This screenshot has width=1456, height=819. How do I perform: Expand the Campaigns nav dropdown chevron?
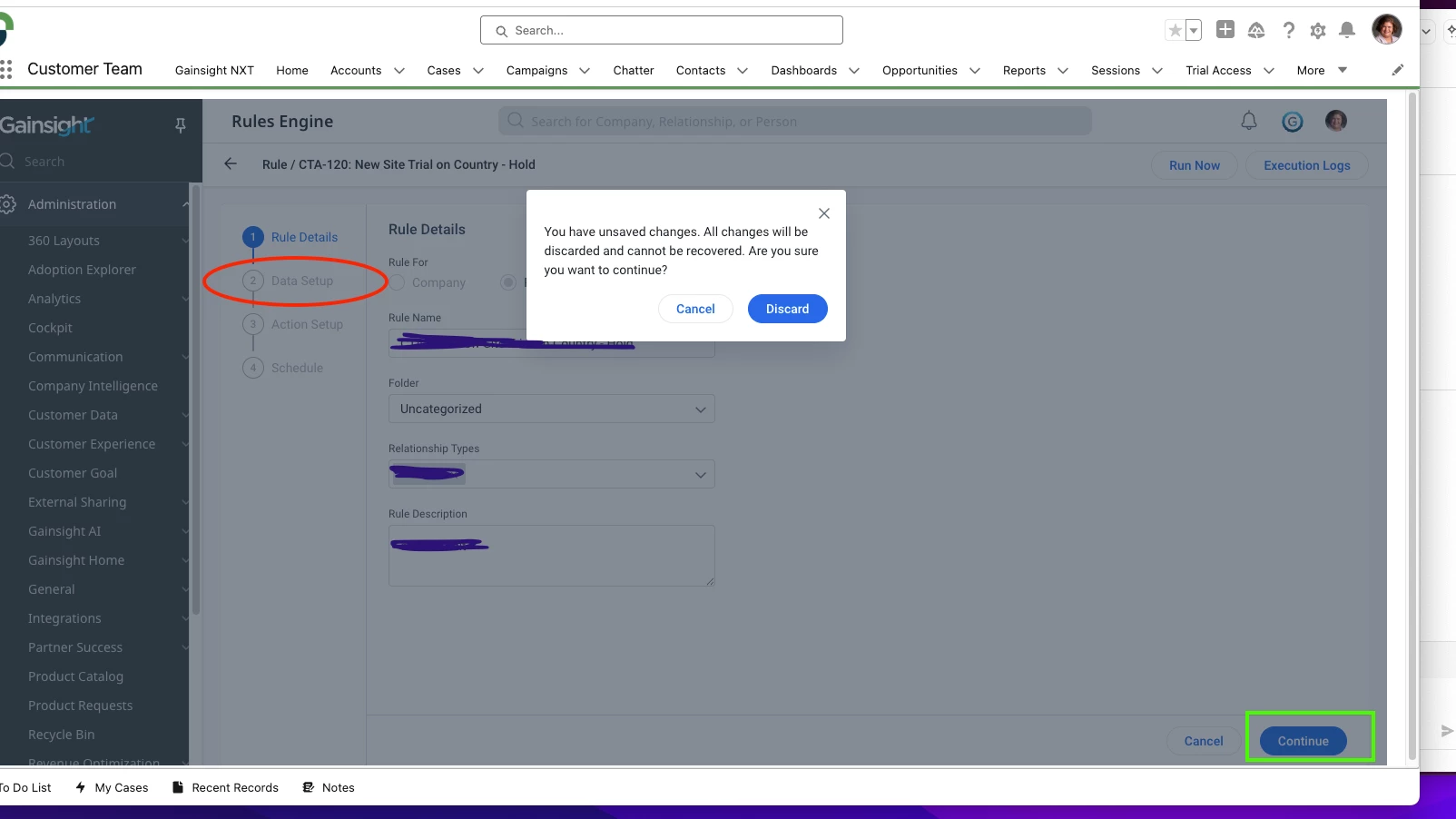(x=585, y=70)
